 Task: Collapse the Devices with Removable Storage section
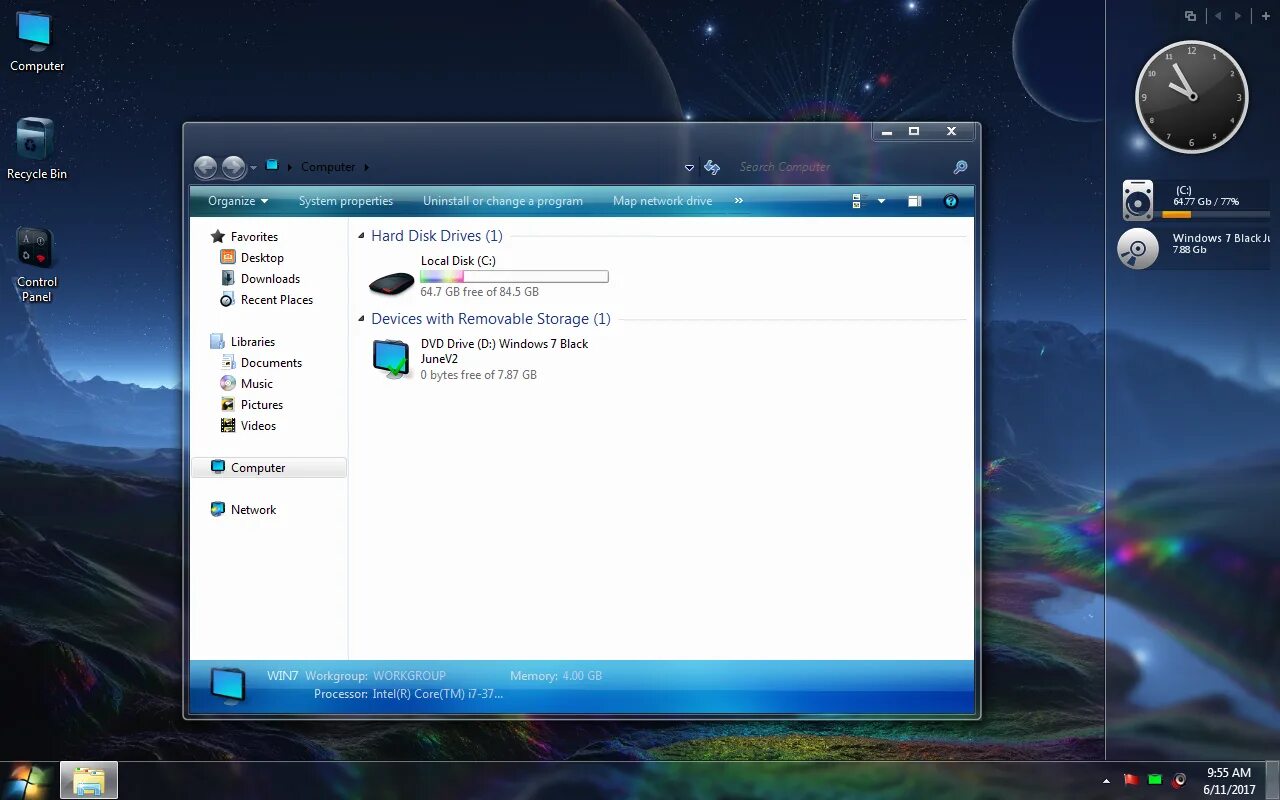(x=360, y=318)
